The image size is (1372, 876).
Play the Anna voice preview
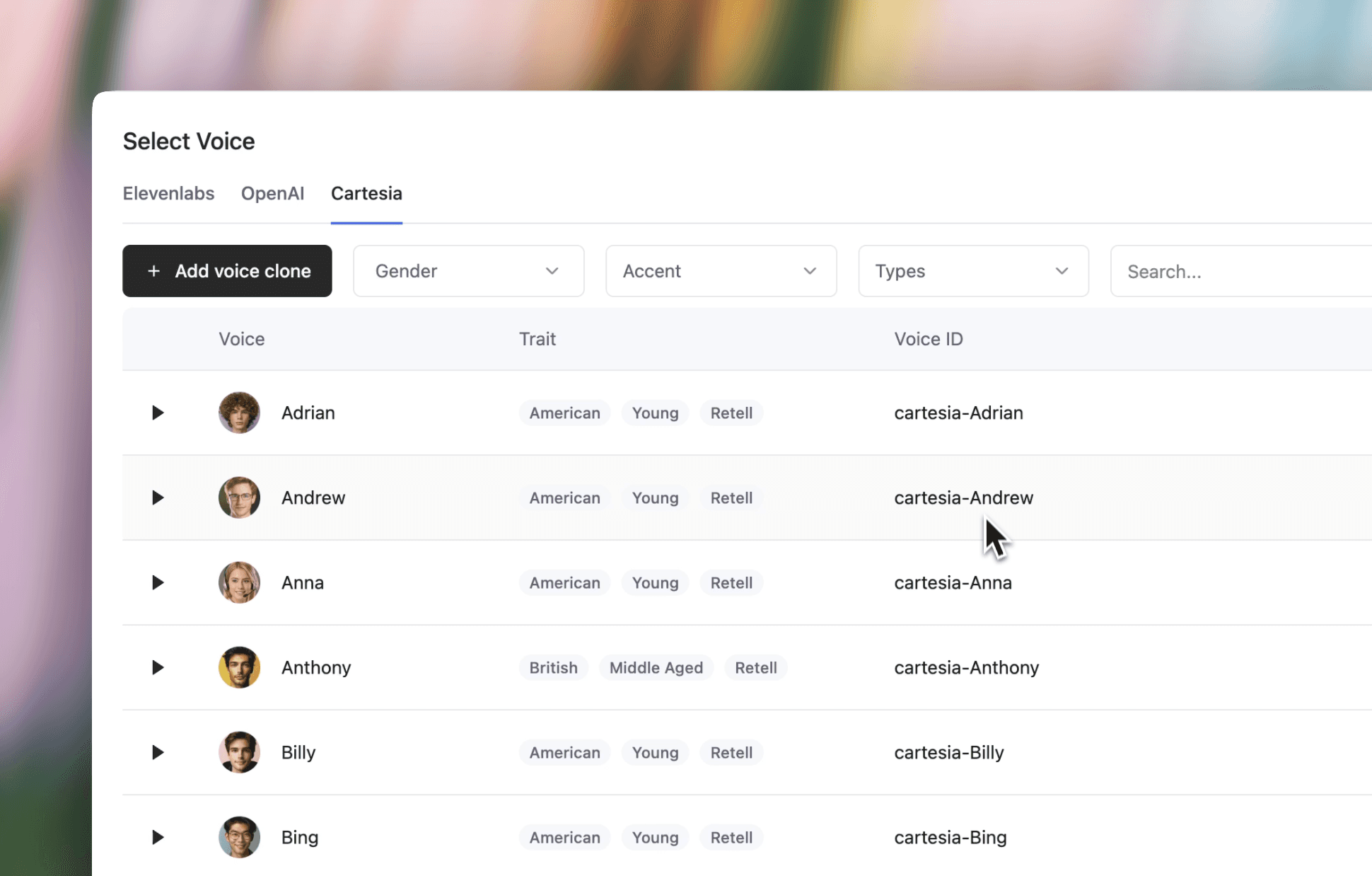coord(157,582)
